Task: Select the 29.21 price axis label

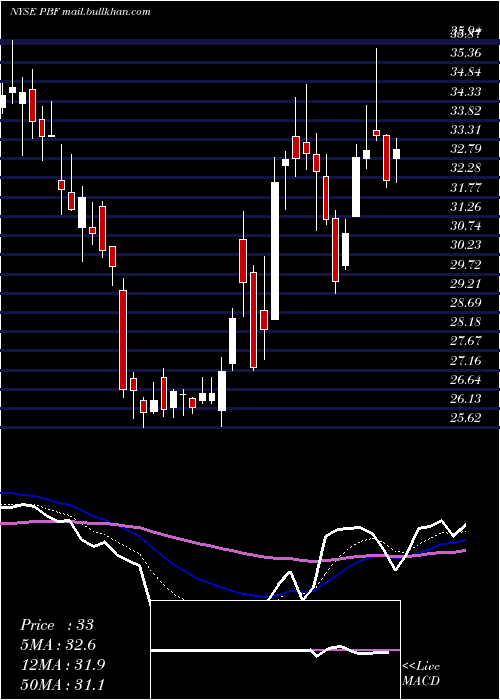Action: [x=466, y=283]
